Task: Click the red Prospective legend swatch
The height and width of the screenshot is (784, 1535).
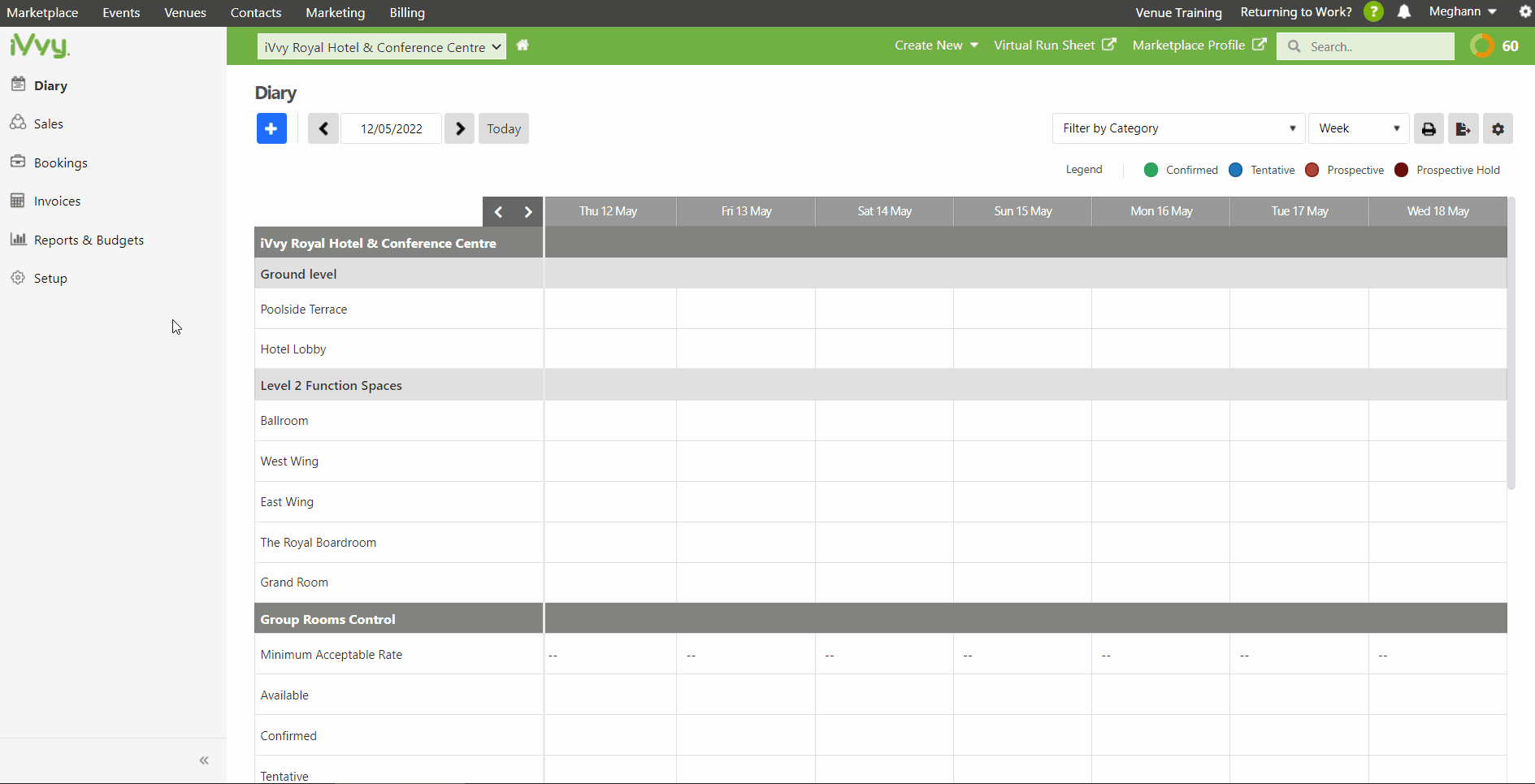Action: coord(1312,170)
